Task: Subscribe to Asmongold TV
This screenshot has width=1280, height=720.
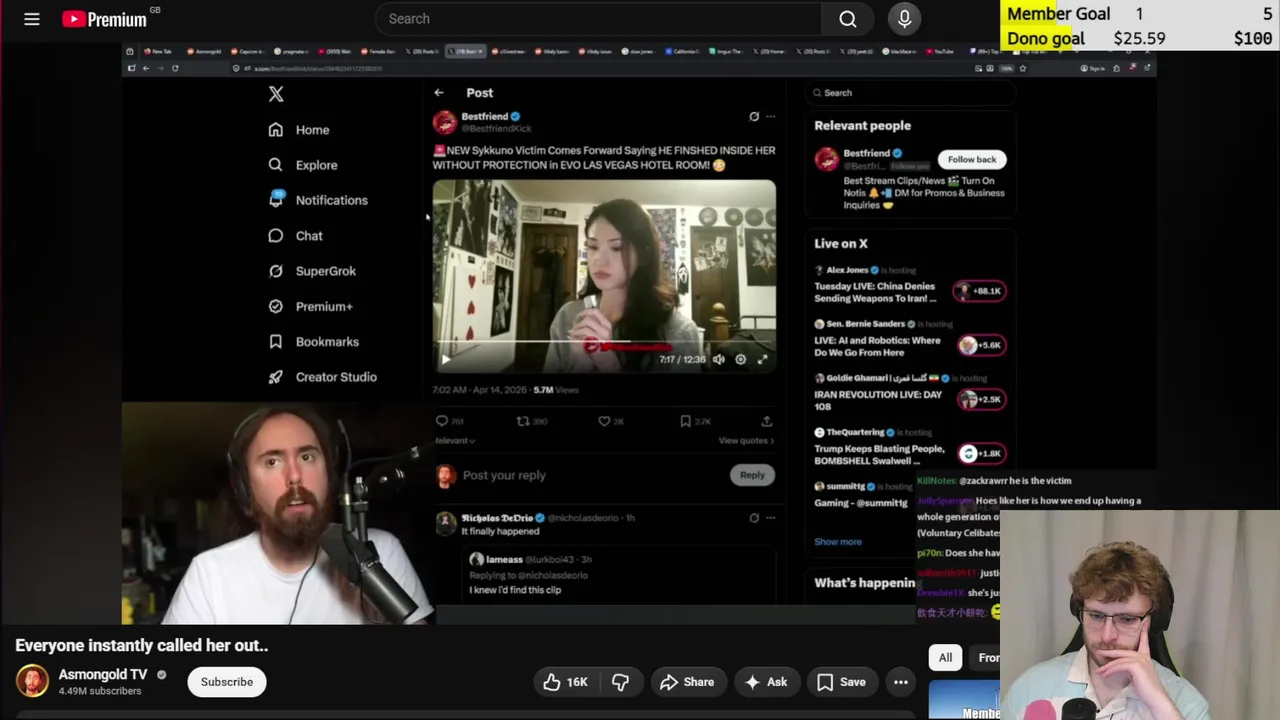Action: point(227,682)
